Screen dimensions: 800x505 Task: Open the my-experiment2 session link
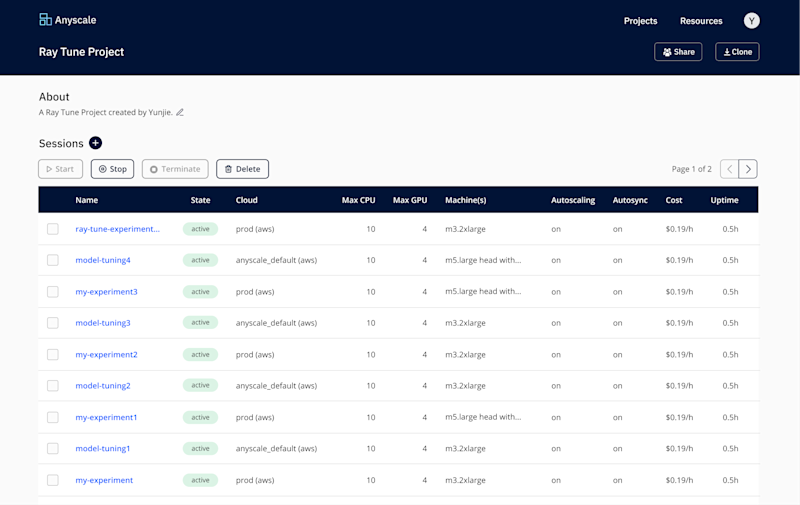pos(106,355)
